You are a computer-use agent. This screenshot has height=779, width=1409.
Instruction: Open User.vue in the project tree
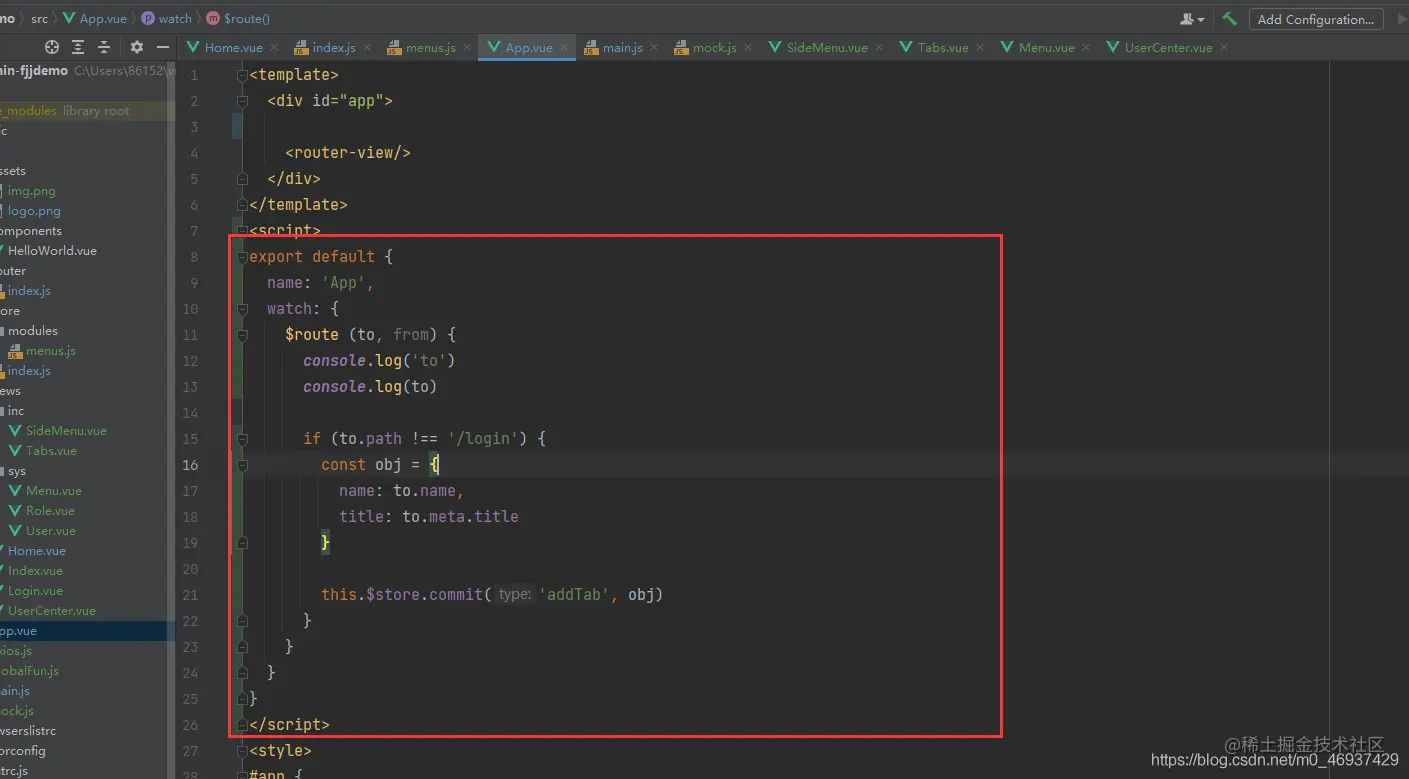42,531
